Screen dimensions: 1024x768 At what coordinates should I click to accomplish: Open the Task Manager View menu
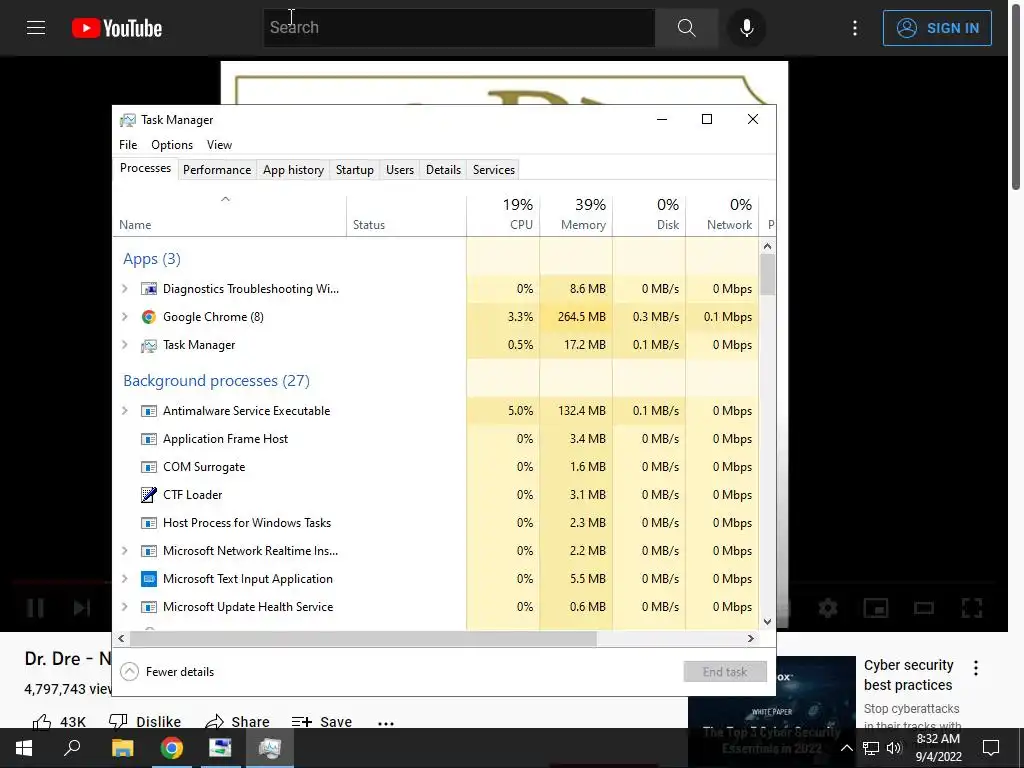219,144
